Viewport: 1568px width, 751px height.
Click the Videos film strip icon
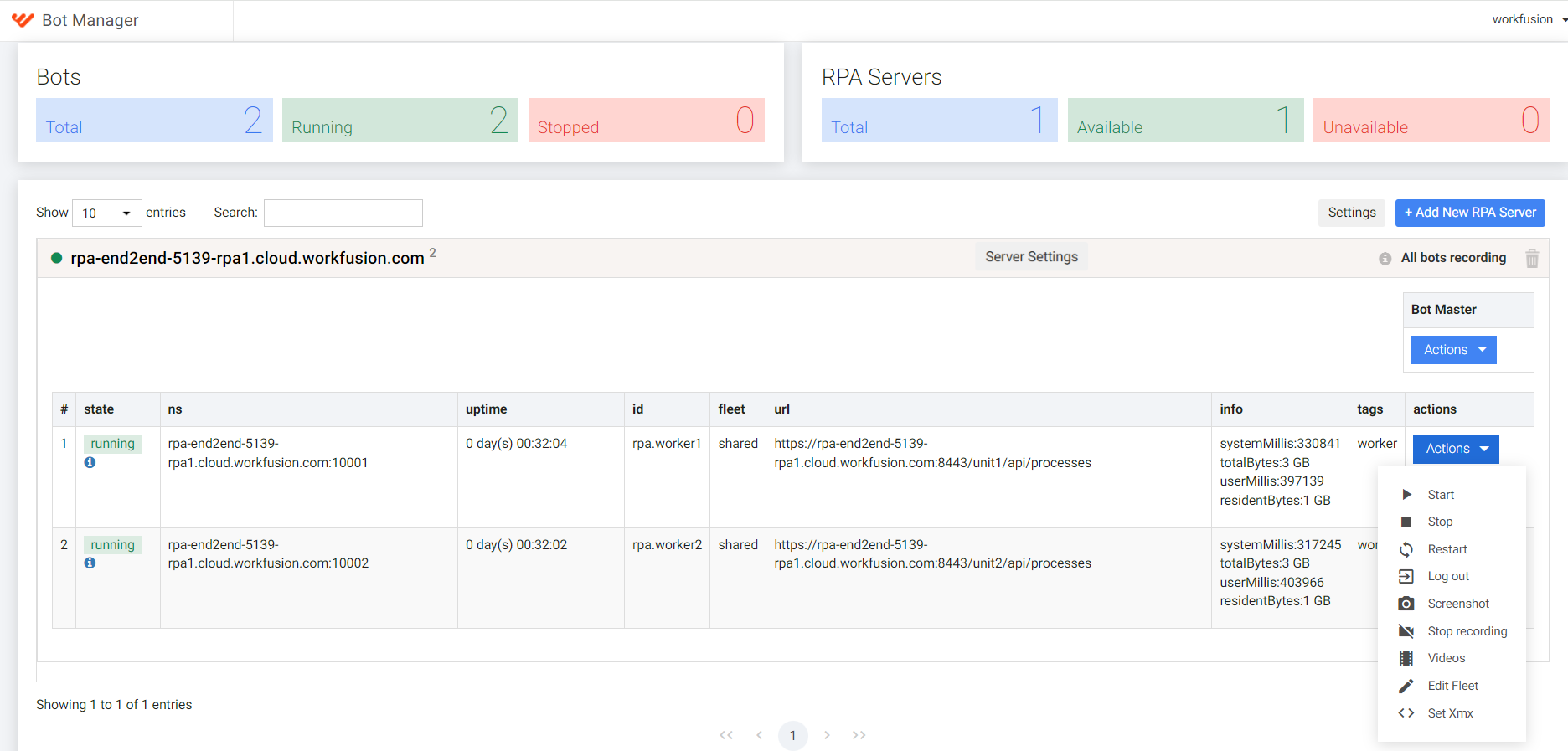[x=1406, y=658]
